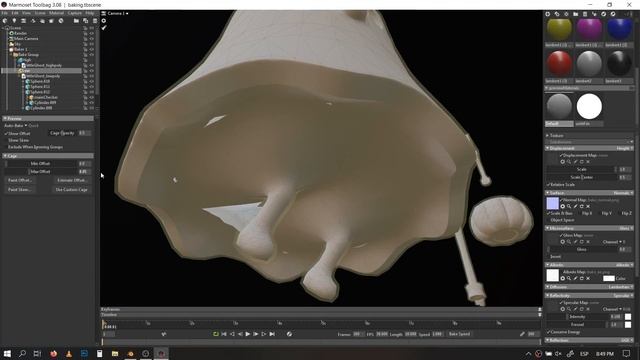Open the Diffusion Lambertian dropdown
The height and width of the screenshot is (360, 640).
click(x=621, y=287)
